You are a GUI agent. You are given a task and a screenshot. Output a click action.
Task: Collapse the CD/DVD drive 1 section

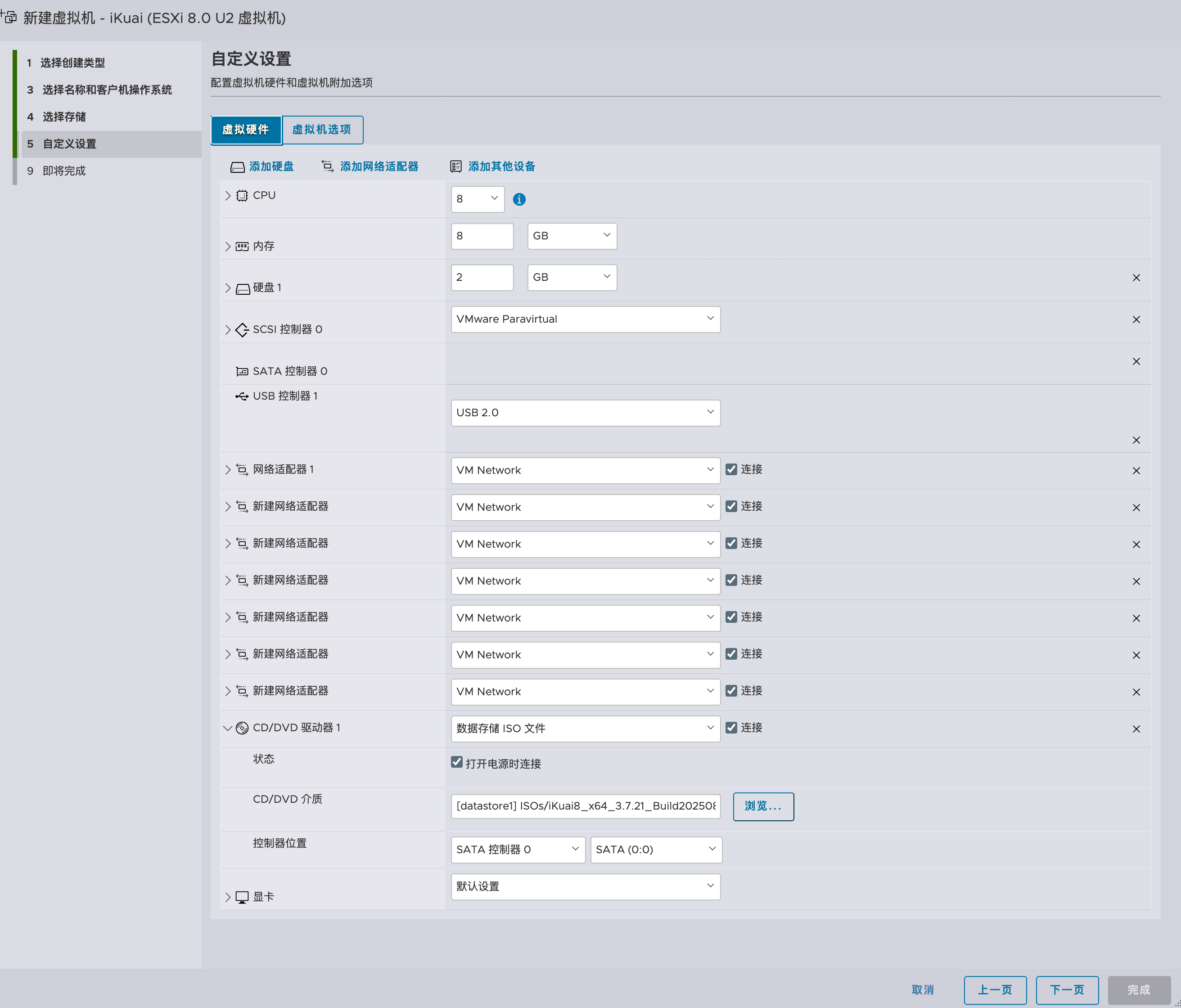[227, 728]
